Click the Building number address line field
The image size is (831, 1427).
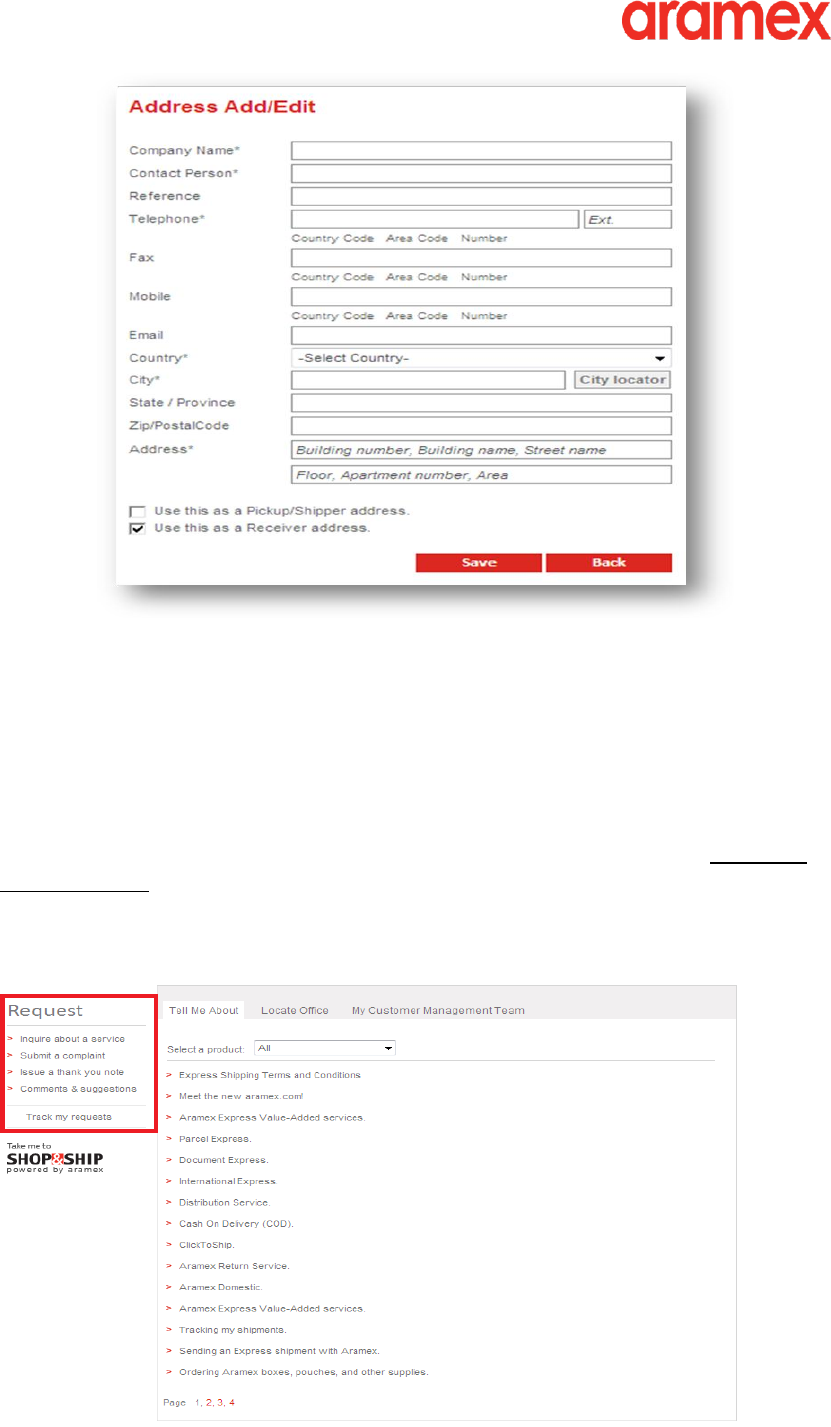click(x=481, y=450)
